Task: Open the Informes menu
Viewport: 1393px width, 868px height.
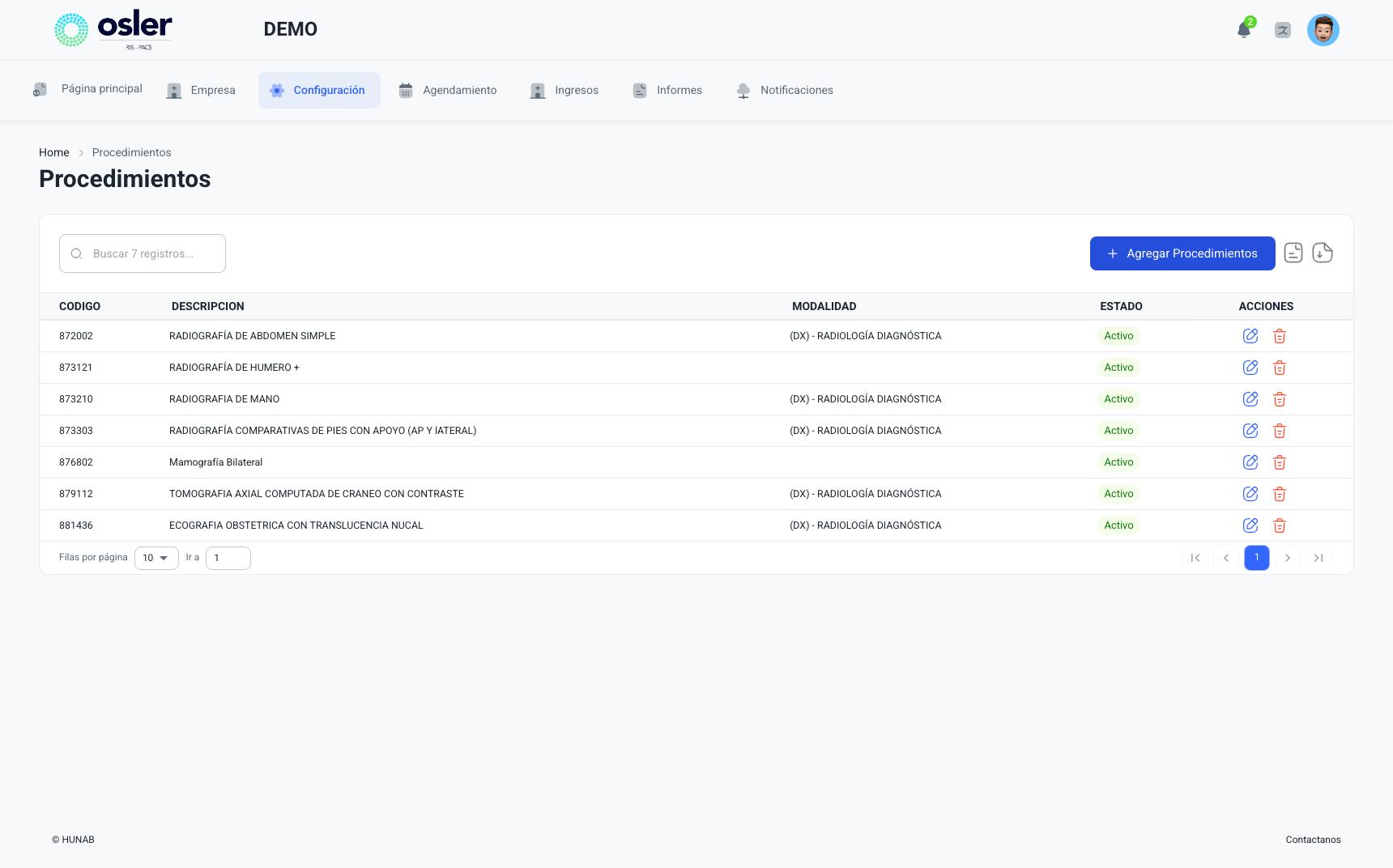Action: tap(667, 90)
